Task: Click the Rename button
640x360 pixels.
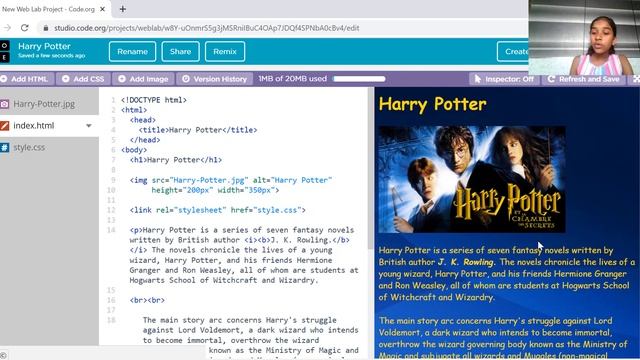Action: [x=132, y=51]
